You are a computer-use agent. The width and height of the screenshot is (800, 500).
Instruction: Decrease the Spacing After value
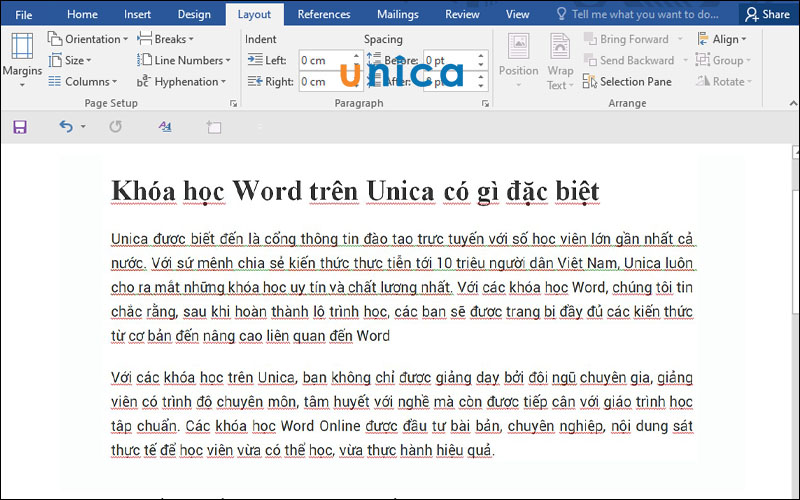(481, 86)
